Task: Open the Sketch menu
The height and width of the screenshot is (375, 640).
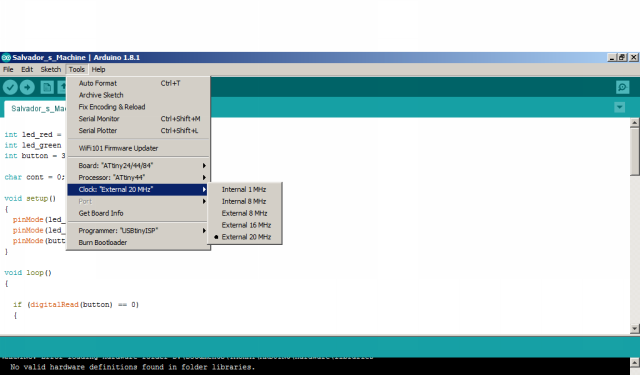Action: point(51,69)
